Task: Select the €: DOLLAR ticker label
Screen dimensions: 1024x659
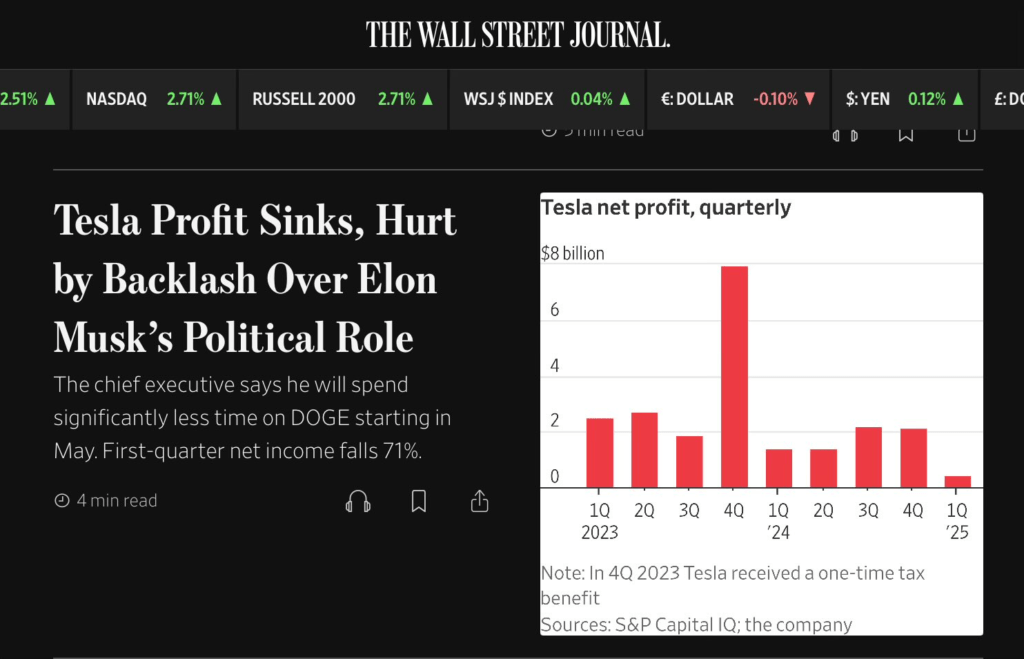Action: click(697, 99)
